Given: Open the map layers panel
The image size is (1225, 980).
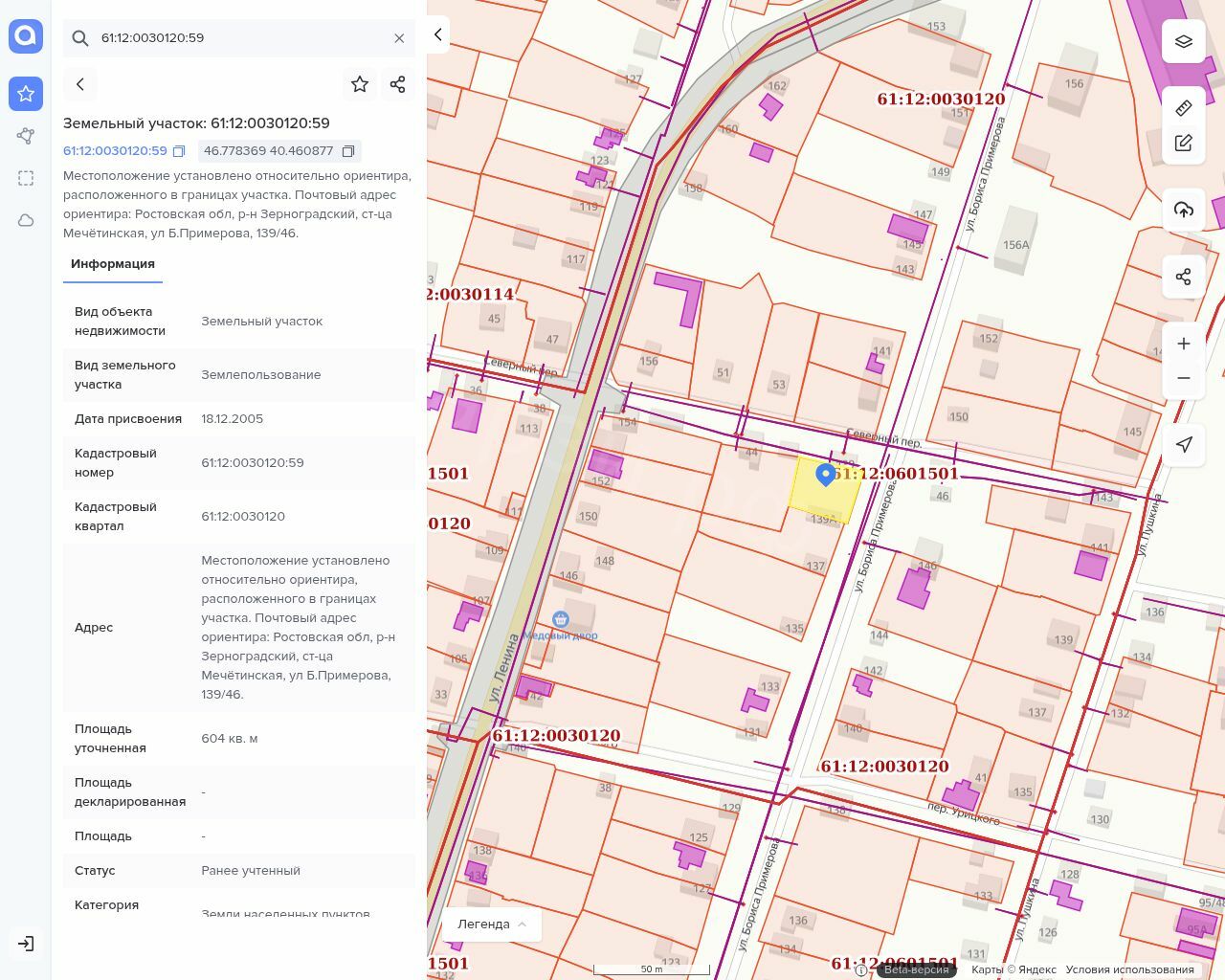Looking at the screenshot, I should click(x=1184, y=41).
